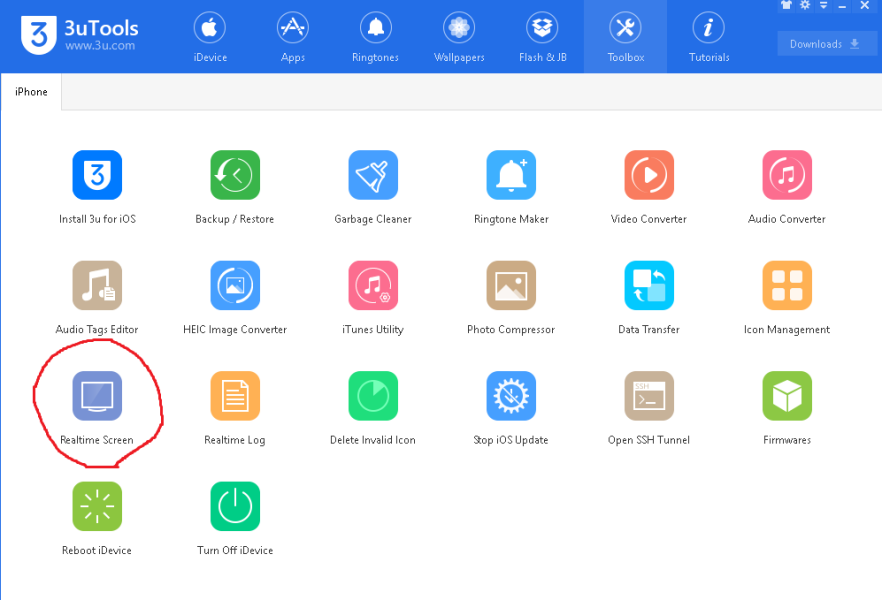
Task: Select the iPhone device tab
Action: tap(31, 92)
